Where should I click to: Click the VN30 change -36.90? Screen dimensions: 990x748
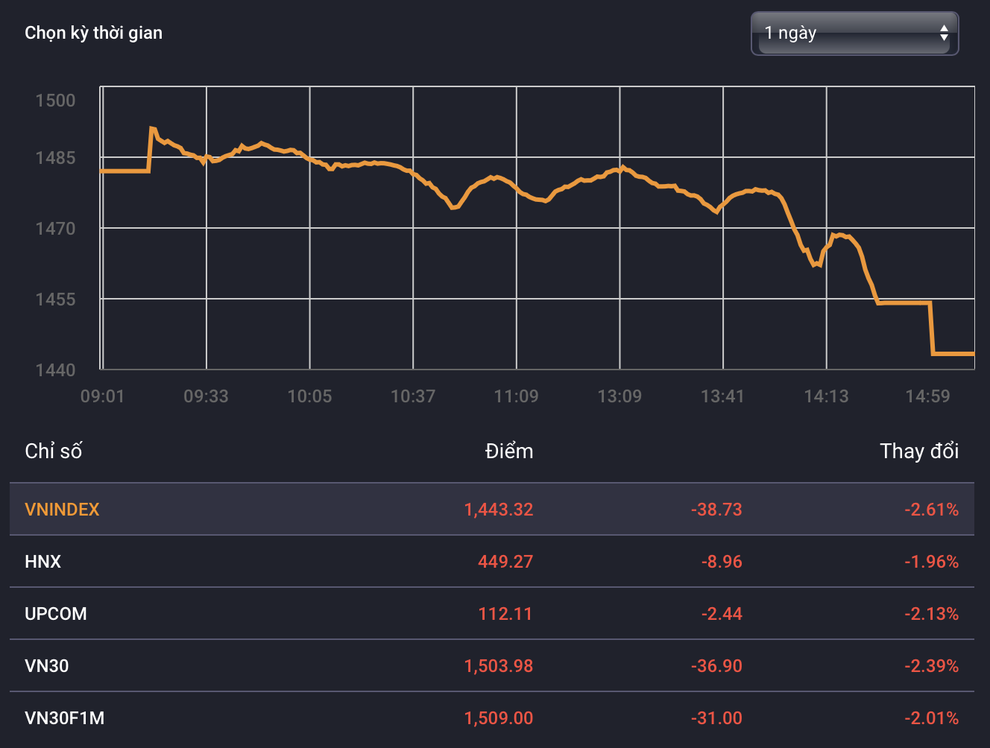(716, 666)
